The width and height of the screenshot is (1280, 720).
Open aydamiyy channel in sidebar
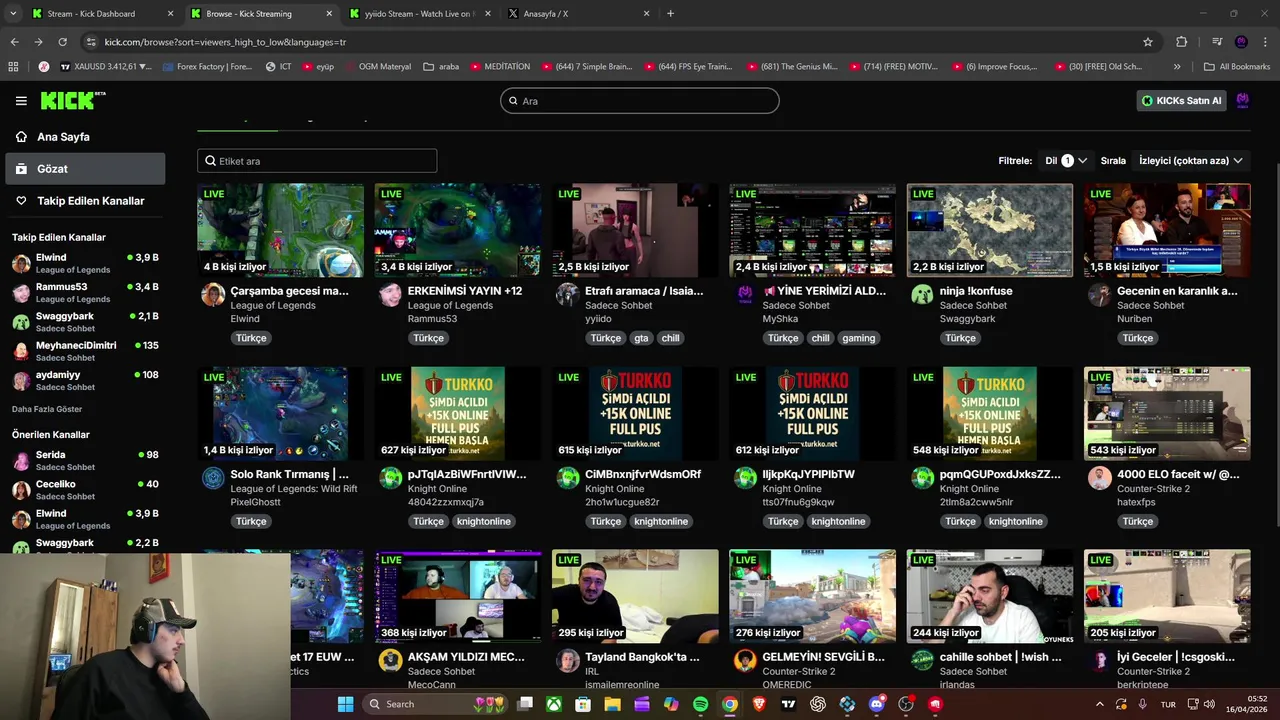pos(85,380)
